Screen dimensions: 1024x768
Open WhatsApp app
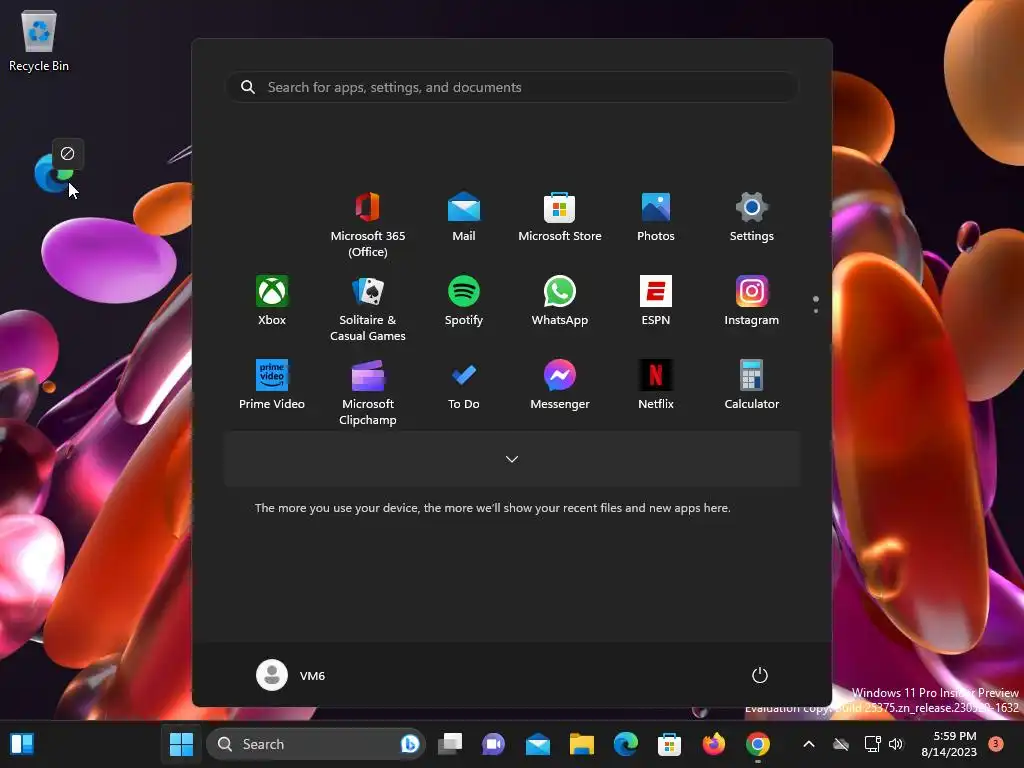coord(560,300)
